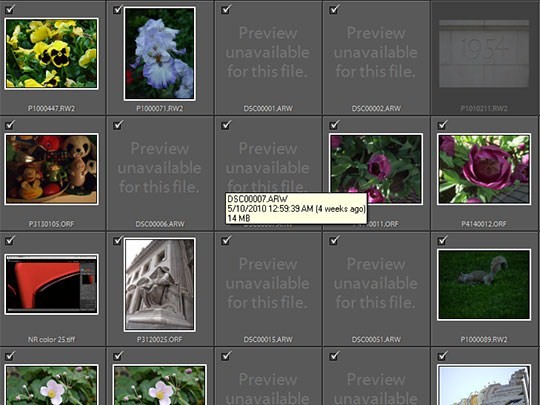
Task: Uncheck the dark purple flowers photo checkbox
Action: click(334, 125)
